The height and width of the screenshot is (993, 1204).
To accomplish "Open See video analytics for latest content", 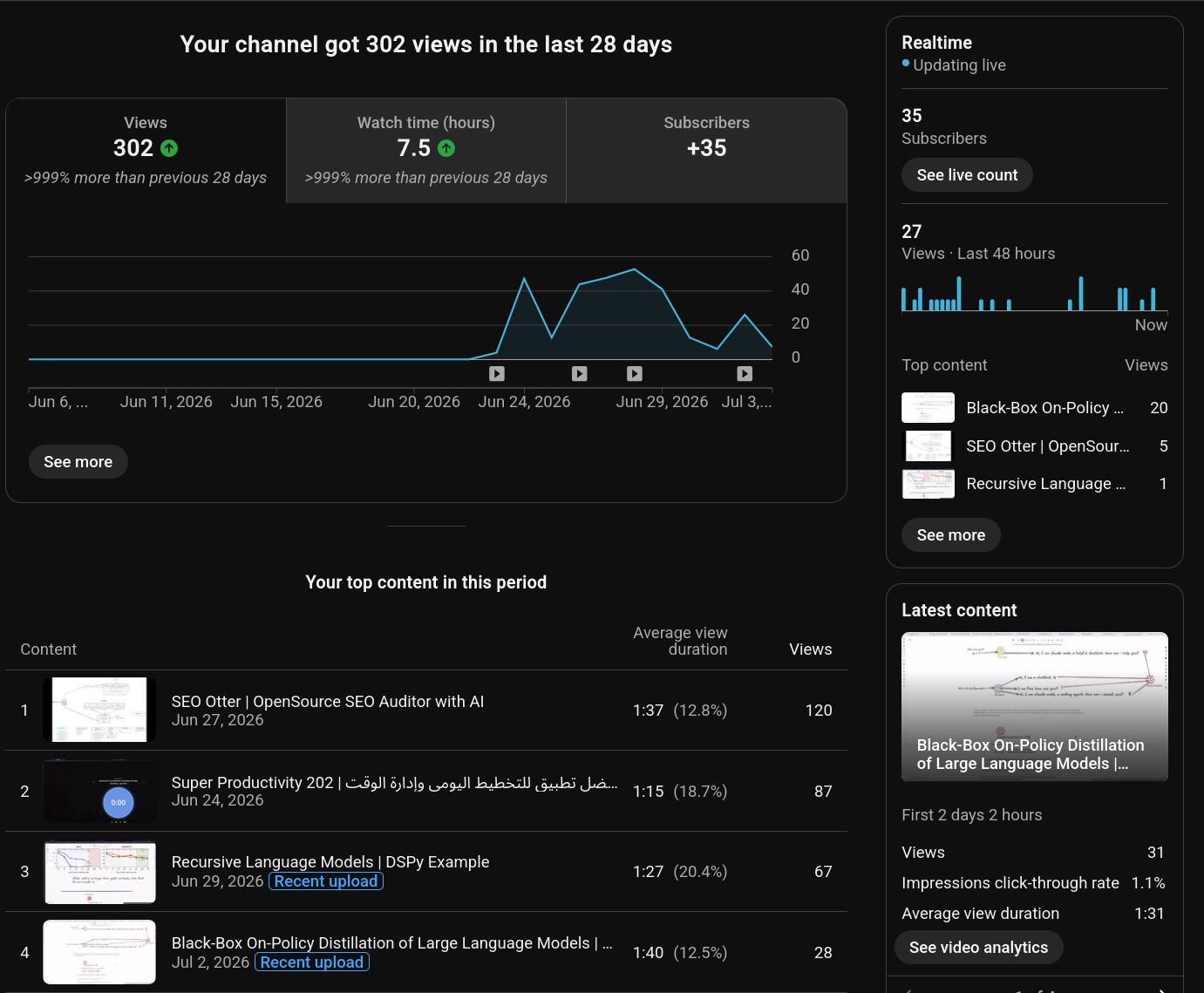I will point(979,948).
